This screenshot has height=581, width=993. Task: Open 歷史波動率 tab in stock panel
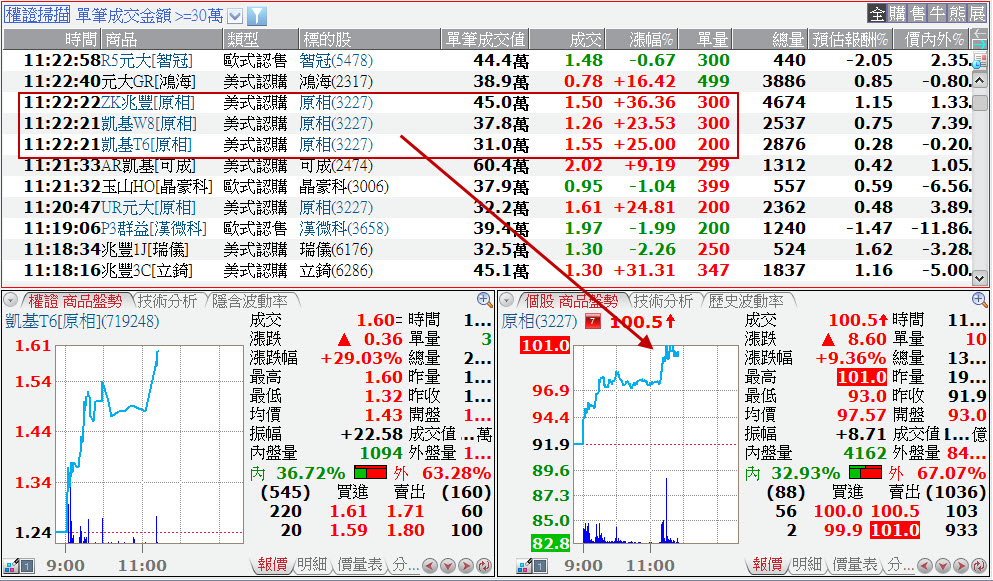click(x=745, y=301)
